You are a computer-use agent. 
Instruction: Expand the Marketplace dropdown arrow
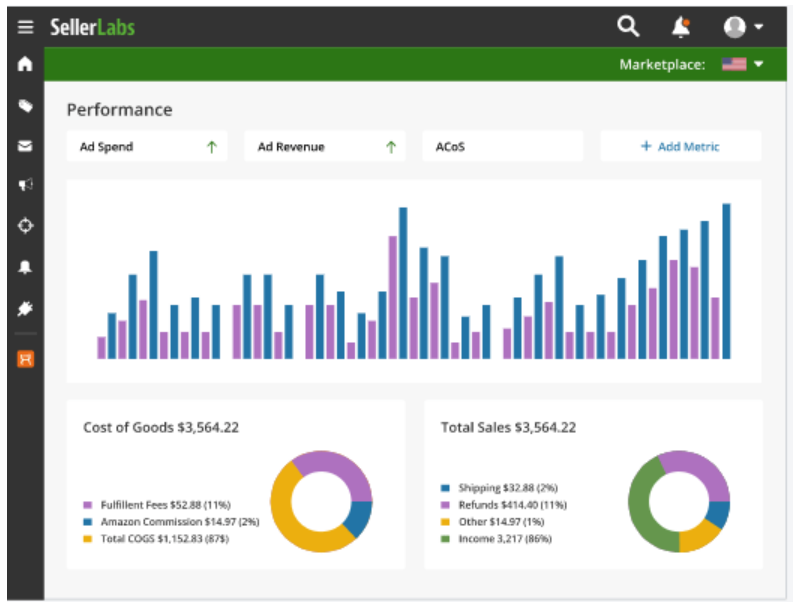(x=759, y=64)
